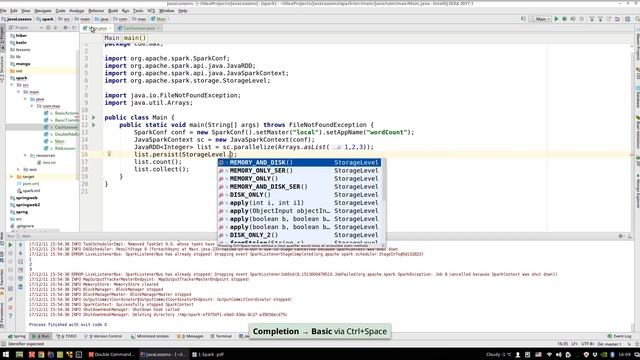Start debugging with the bug icon in toolbar

(564, 19)
